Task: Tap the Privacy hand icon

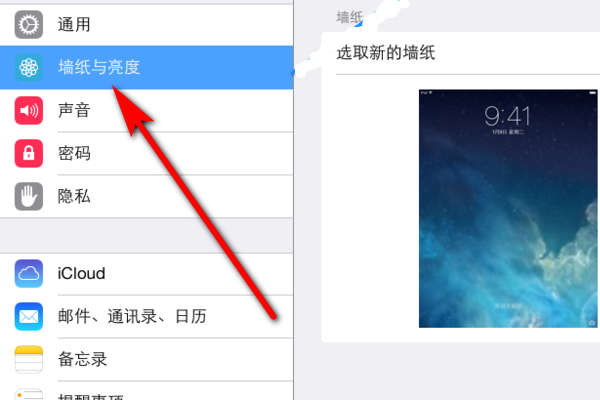Action: (x=29, y=196)
